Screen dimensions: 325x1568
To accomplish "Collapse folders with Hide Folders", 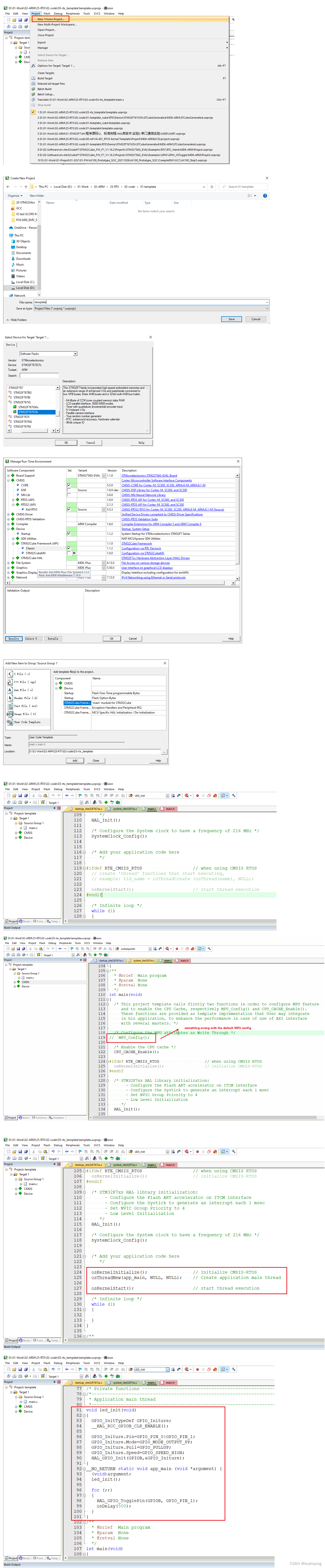I will coord(16,320).
